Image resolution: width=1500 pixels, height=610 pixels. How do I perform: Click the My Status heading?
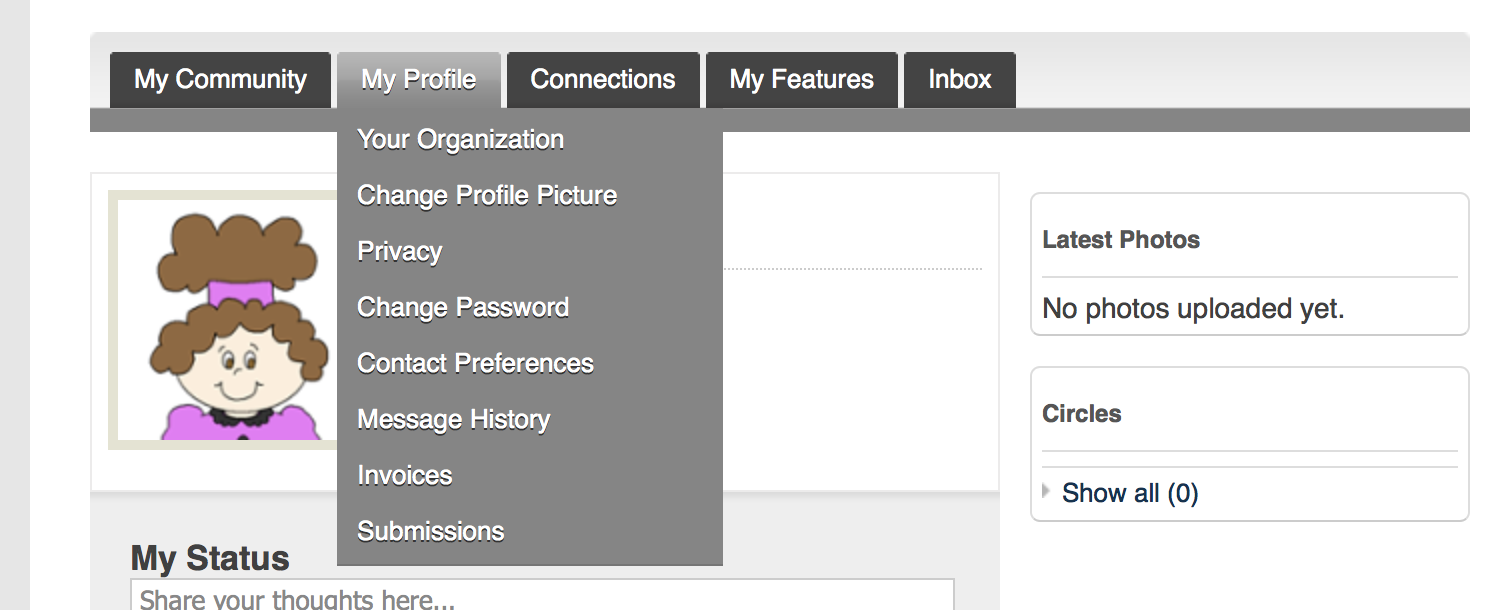[210, 558]
